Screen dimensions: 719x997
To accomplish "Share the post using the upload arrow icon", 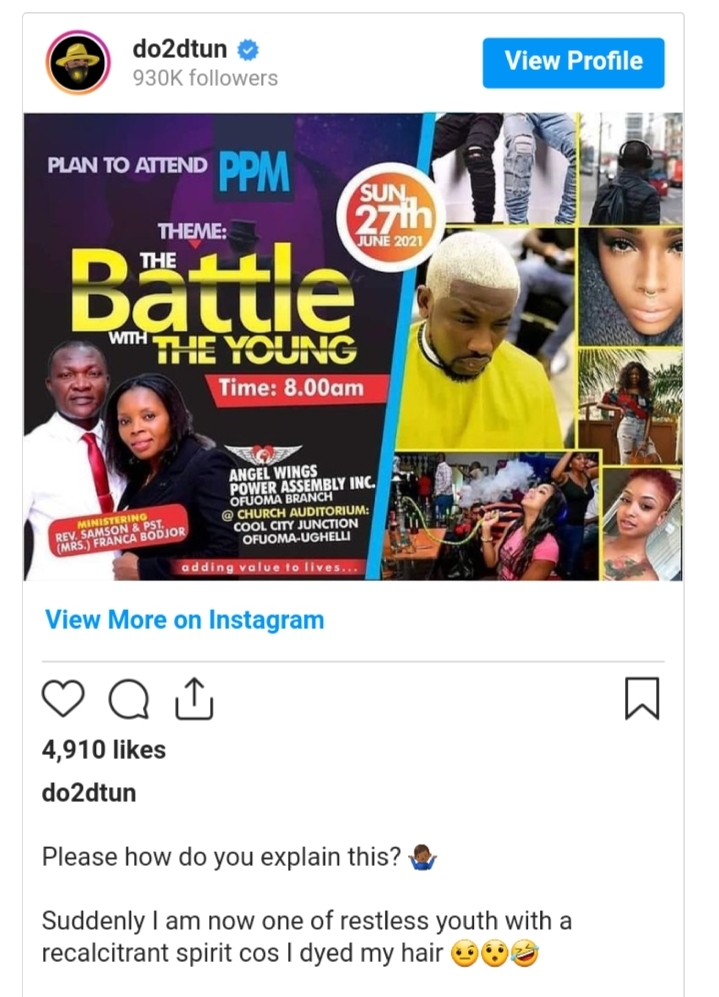I will (x=194, y=698).
